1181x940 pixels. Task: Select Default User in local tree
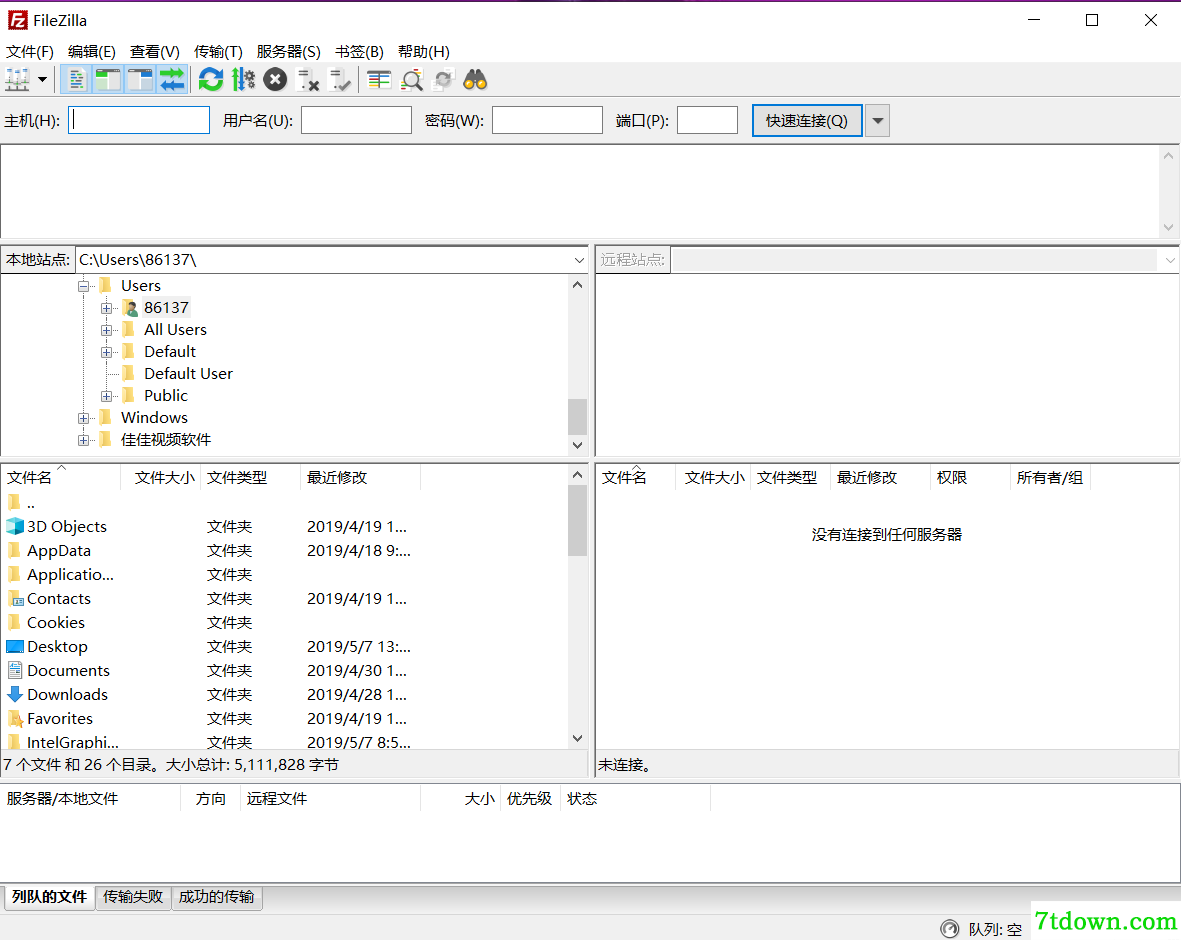click(x=188, y=374)
